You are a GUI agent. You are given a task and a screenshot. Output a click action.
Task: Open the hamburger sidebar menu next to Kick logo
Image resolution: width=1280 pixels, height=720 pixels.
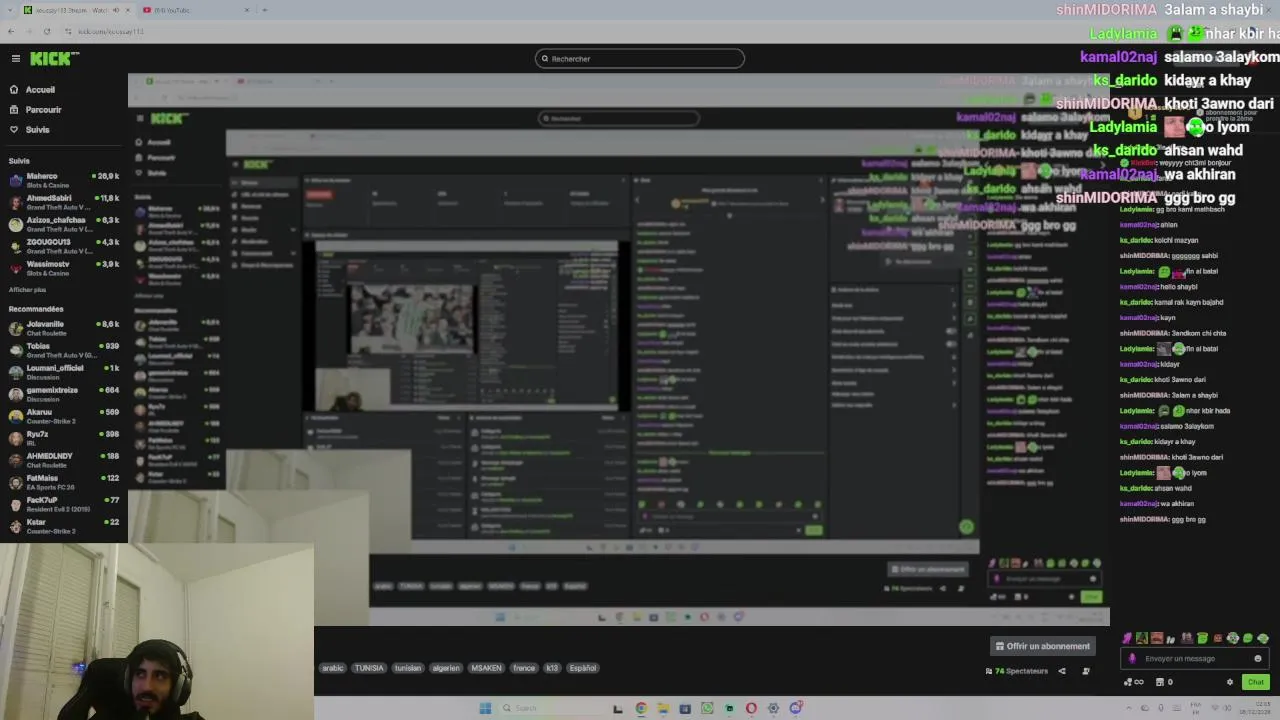click(x=15, y=59)
